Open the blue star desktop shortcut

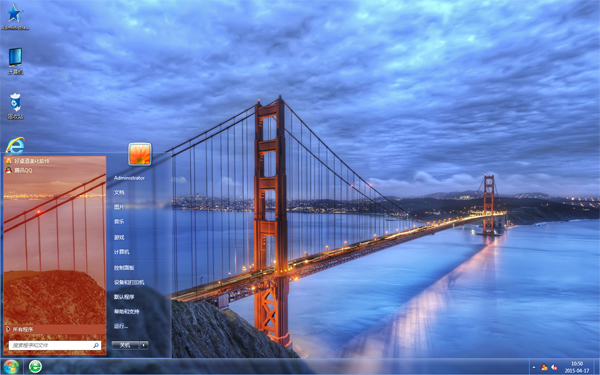[x=15, y=17]
